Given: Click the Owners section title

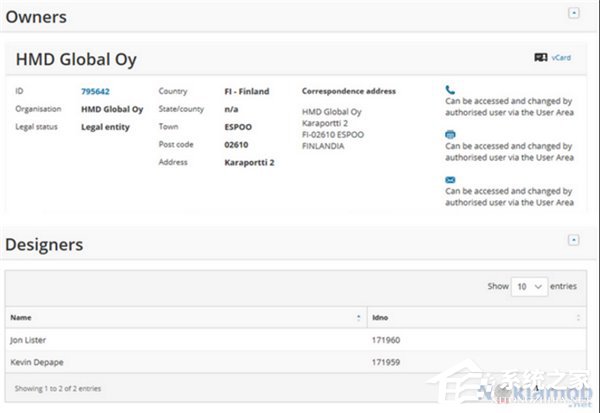Looking at the screenshot, I should click(x=36, y=17).
